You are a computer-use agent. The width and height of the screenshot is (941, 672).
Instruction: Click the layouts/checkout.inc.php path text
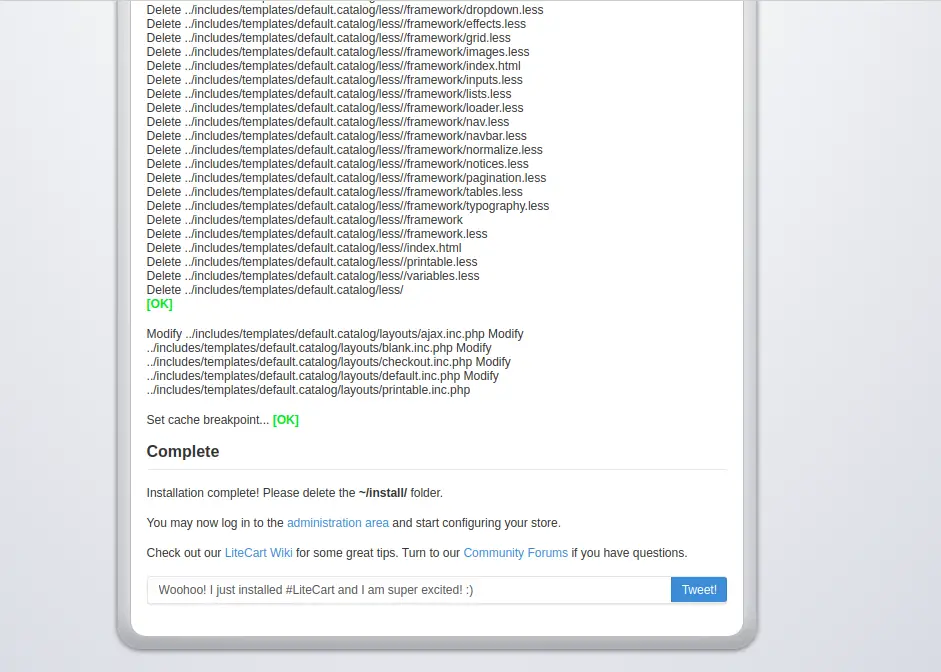click(310, 362)
